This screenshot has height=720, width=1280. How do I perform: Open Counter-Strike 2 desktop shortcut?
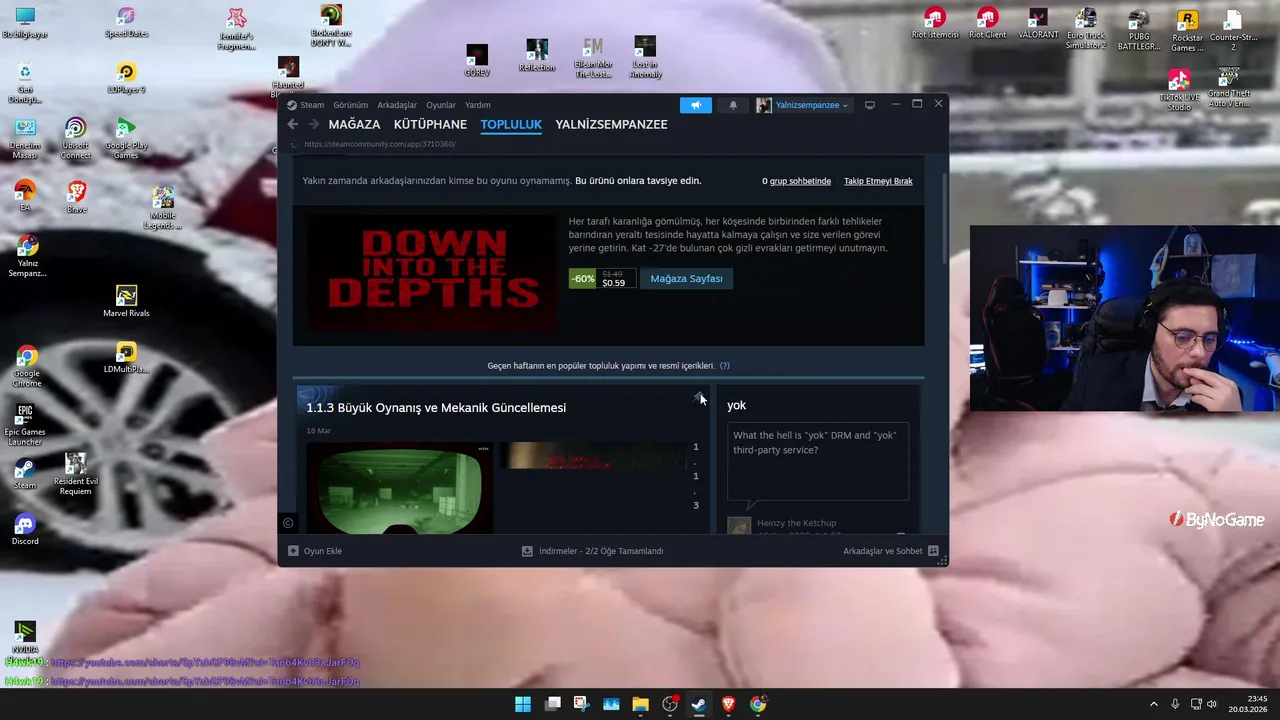[1232, 29]
